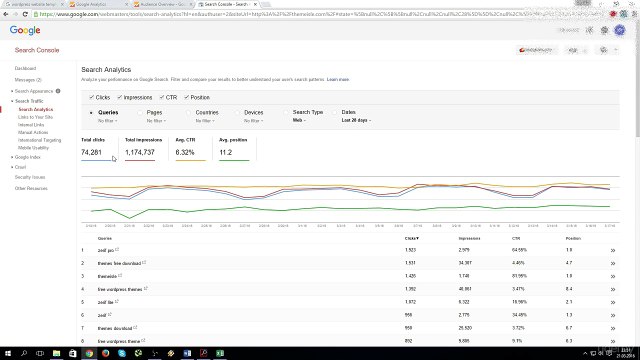Select the Dates radio button
This screenshot has width=640, height=360.
tap(335, 112)
